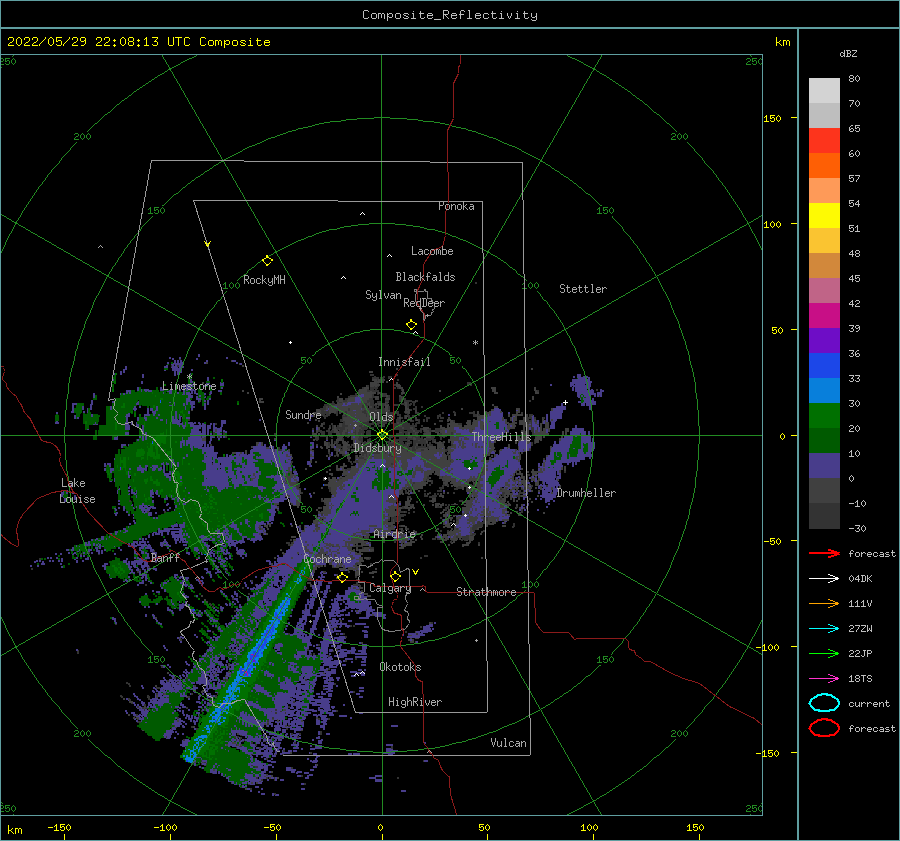This screenshot has height=841, width=900.
Task: Click the Airdrie label
Action: click(x=394, y=534)
